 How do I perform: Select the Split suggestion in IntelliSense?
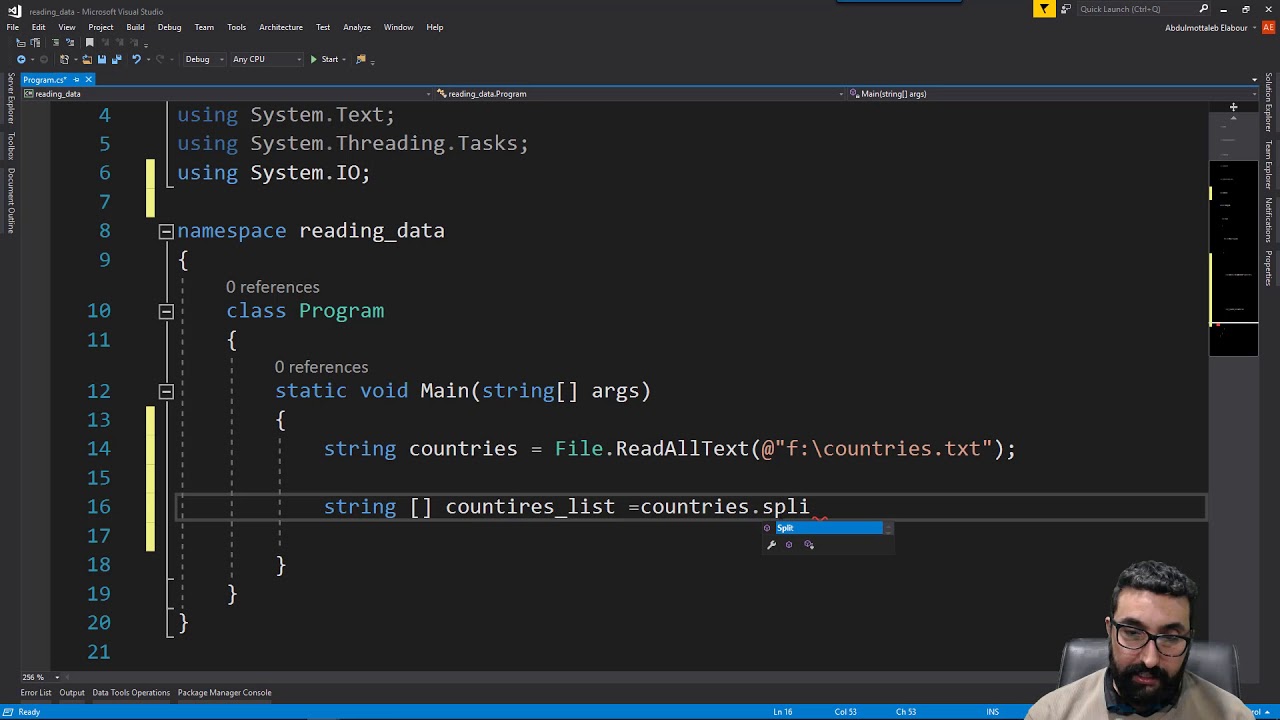[829, 528]
